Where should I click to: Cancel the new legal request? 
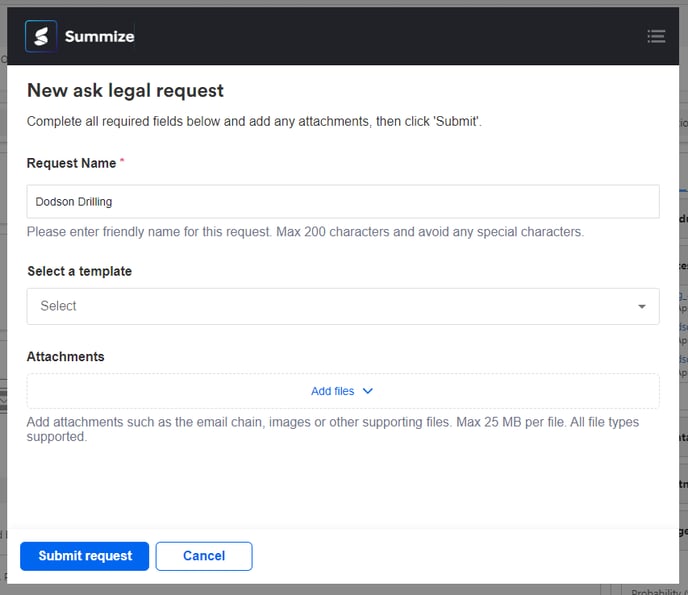204,556
